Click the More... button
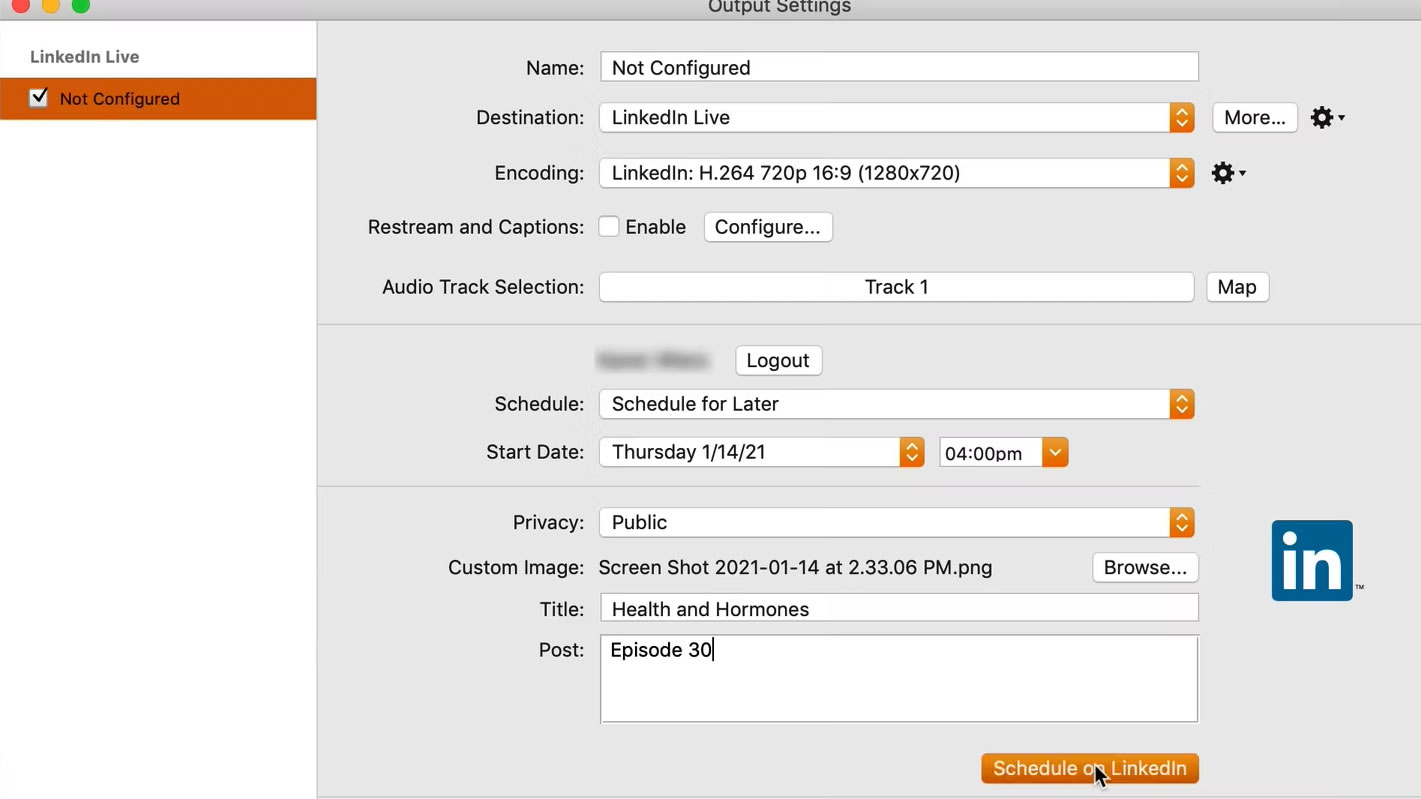Viewport: 1421px width, 799px height. tap(1255, 118)
